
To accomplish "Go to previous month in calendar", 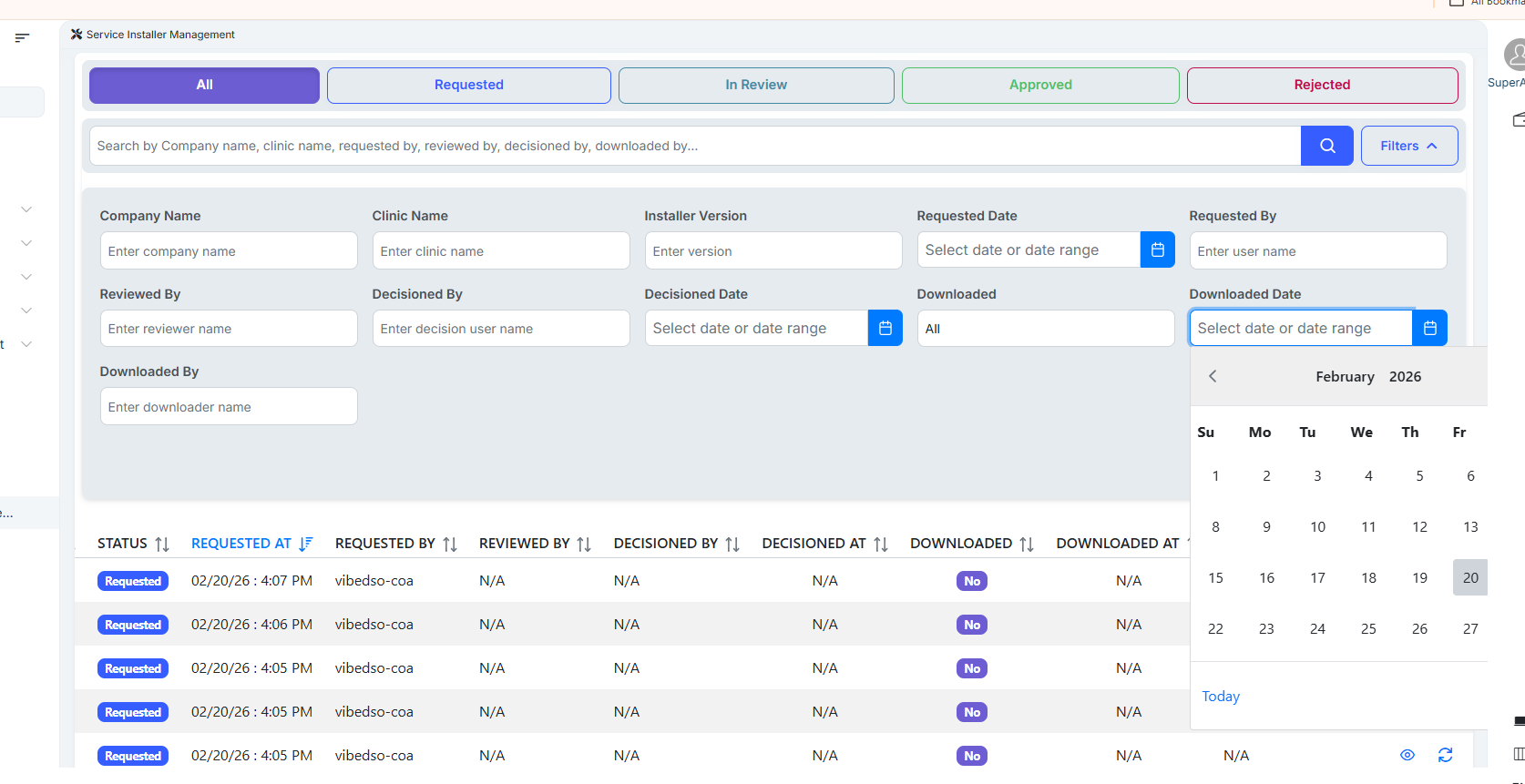I will [1213, 376].
